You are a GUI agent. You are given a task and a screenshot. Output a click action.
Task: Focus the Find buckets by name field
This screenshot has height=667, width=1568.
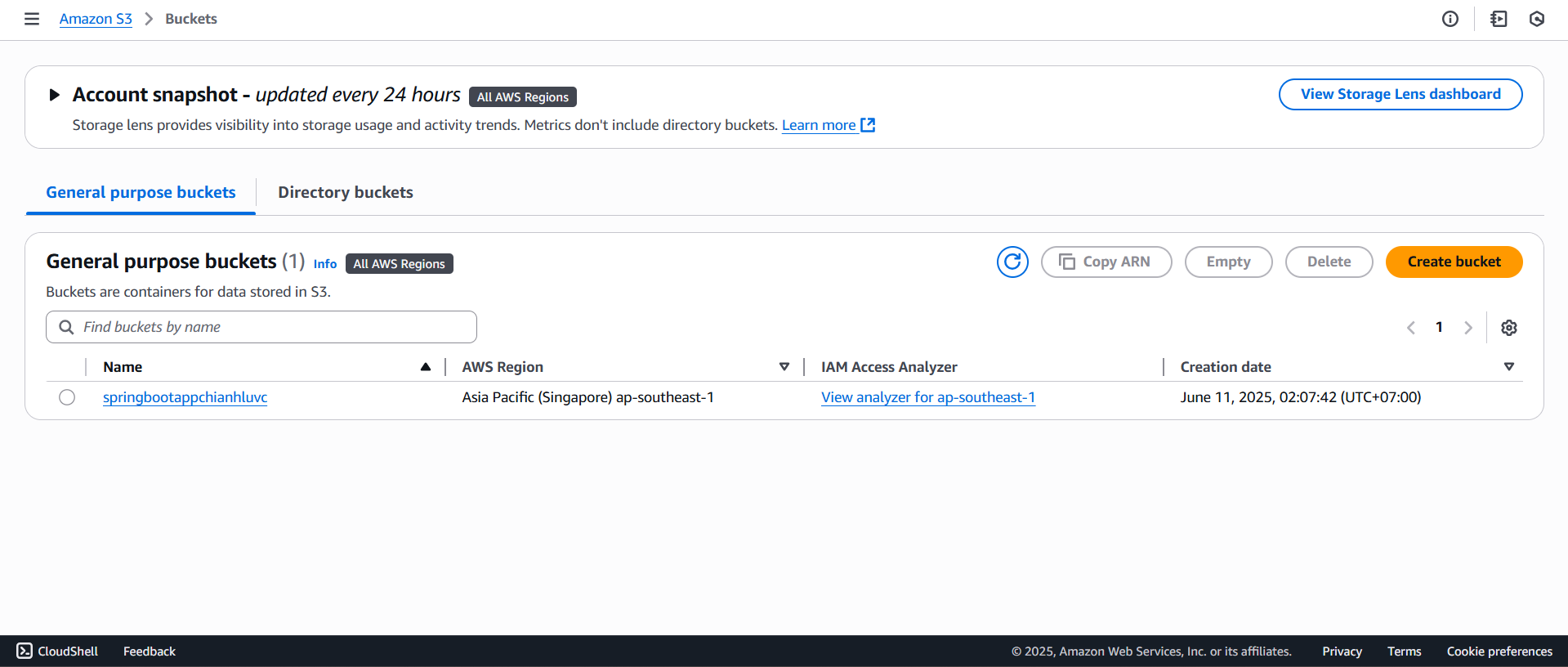(261, 327)
